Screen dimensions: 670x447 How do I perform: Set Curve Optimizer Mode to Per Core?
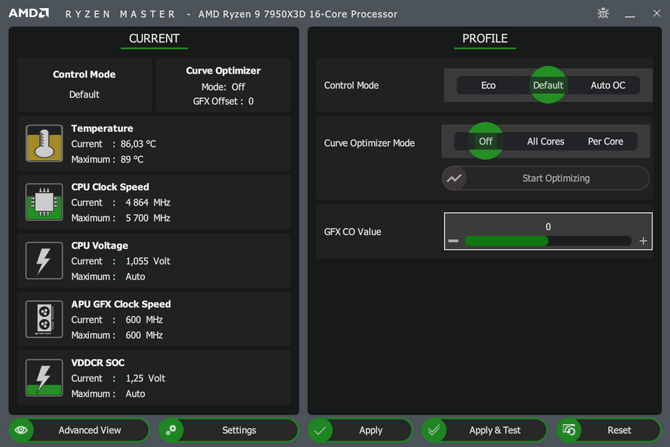605,141
